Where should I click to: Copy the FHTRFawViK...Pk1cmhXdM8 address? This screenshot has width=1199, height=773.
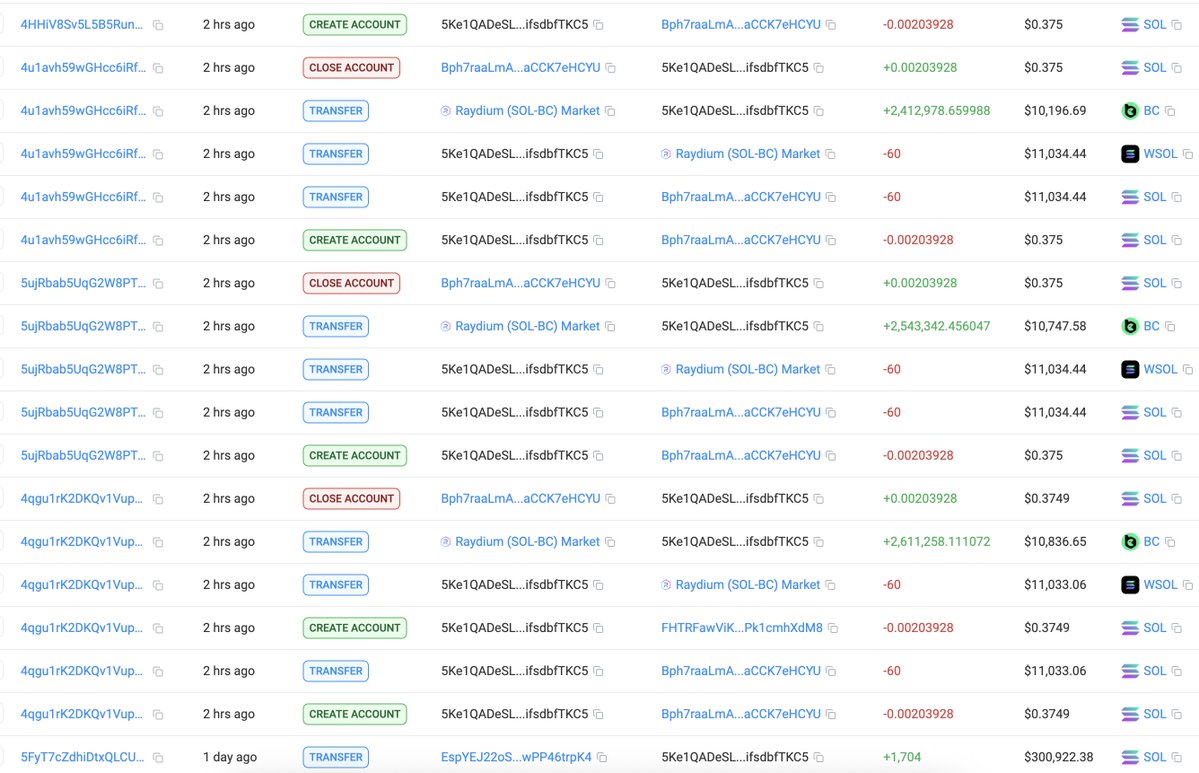tap(833, 628)
